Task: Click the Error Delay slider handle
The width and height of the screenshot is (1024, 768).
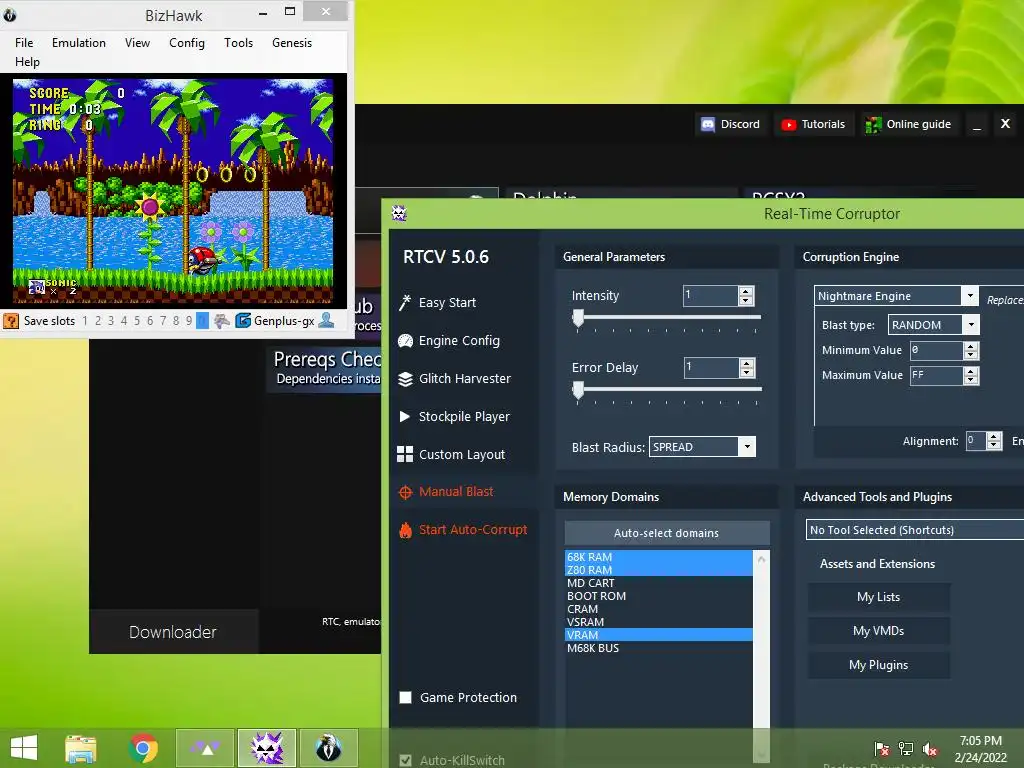Action: click(x=578, y=390)
